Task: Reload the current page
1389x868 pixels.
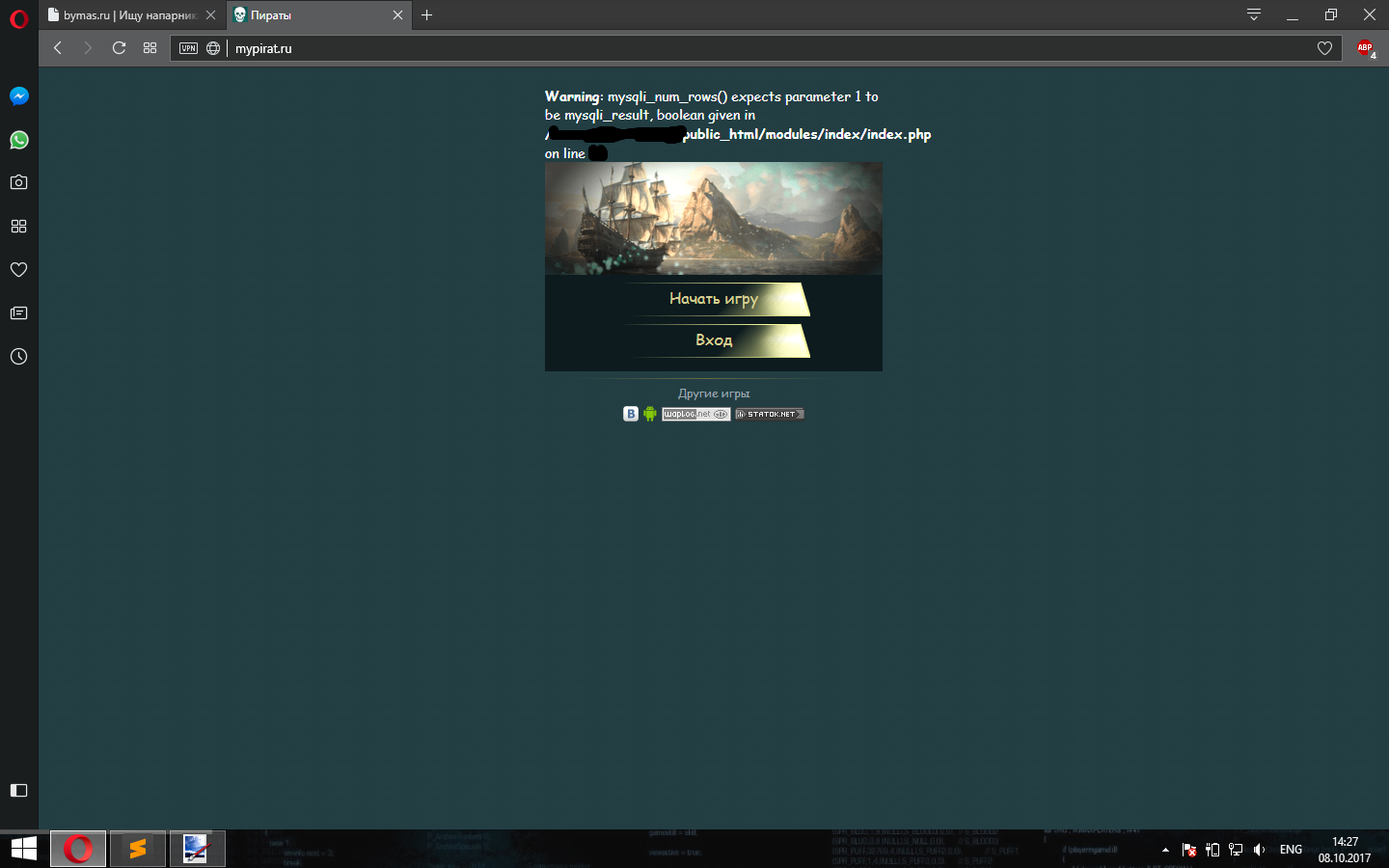Action: tap(119, 48)
